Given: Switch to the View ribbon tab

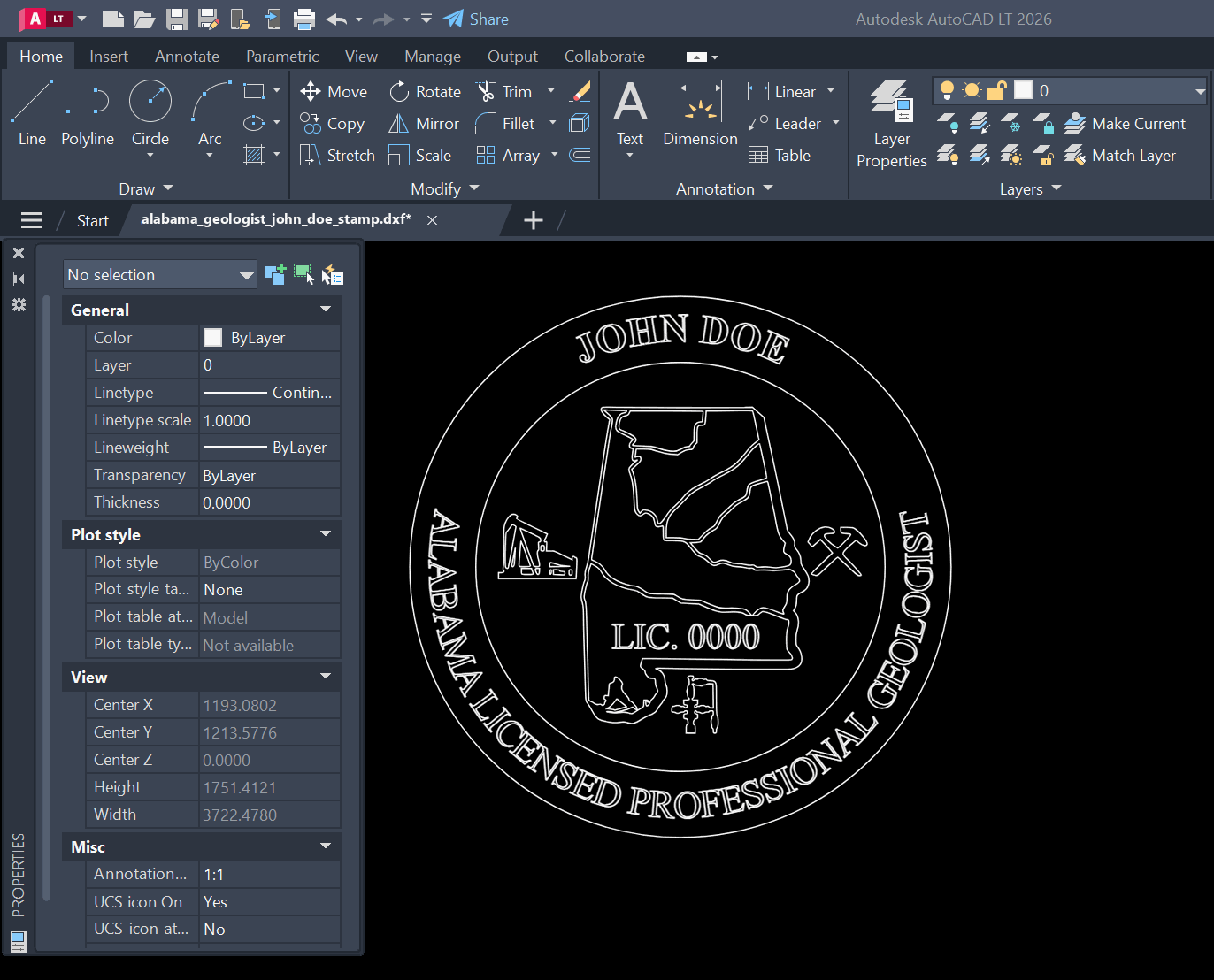Looking at the screenshot, I should (x=361, y=57).
